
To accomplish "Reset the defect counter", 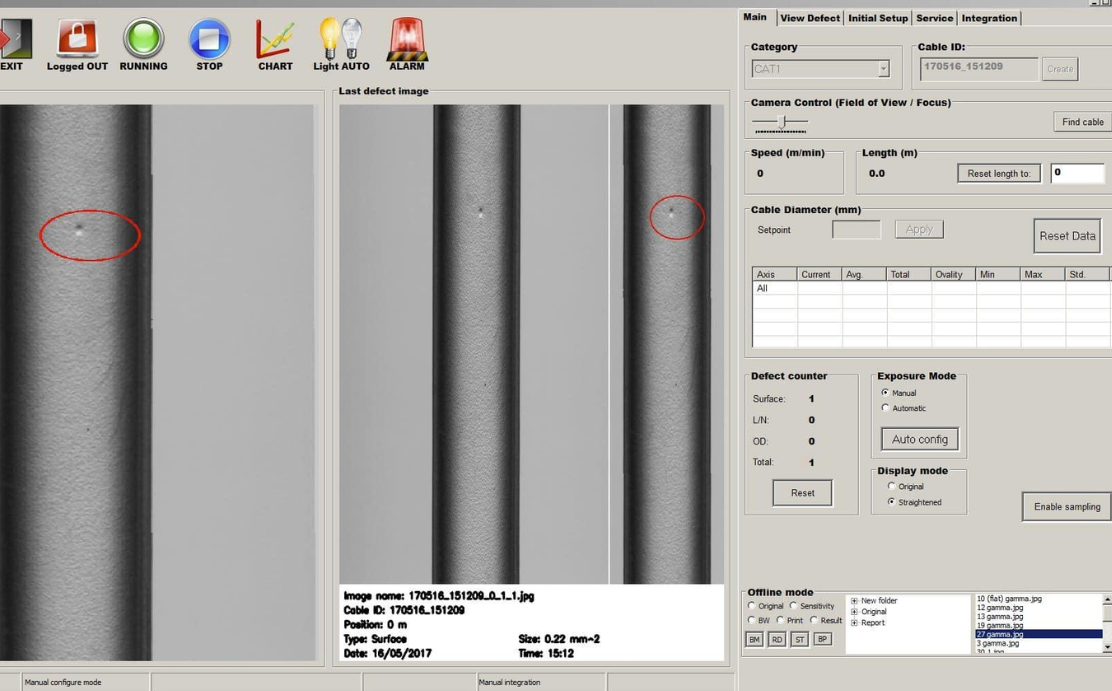I will point(802,493).
